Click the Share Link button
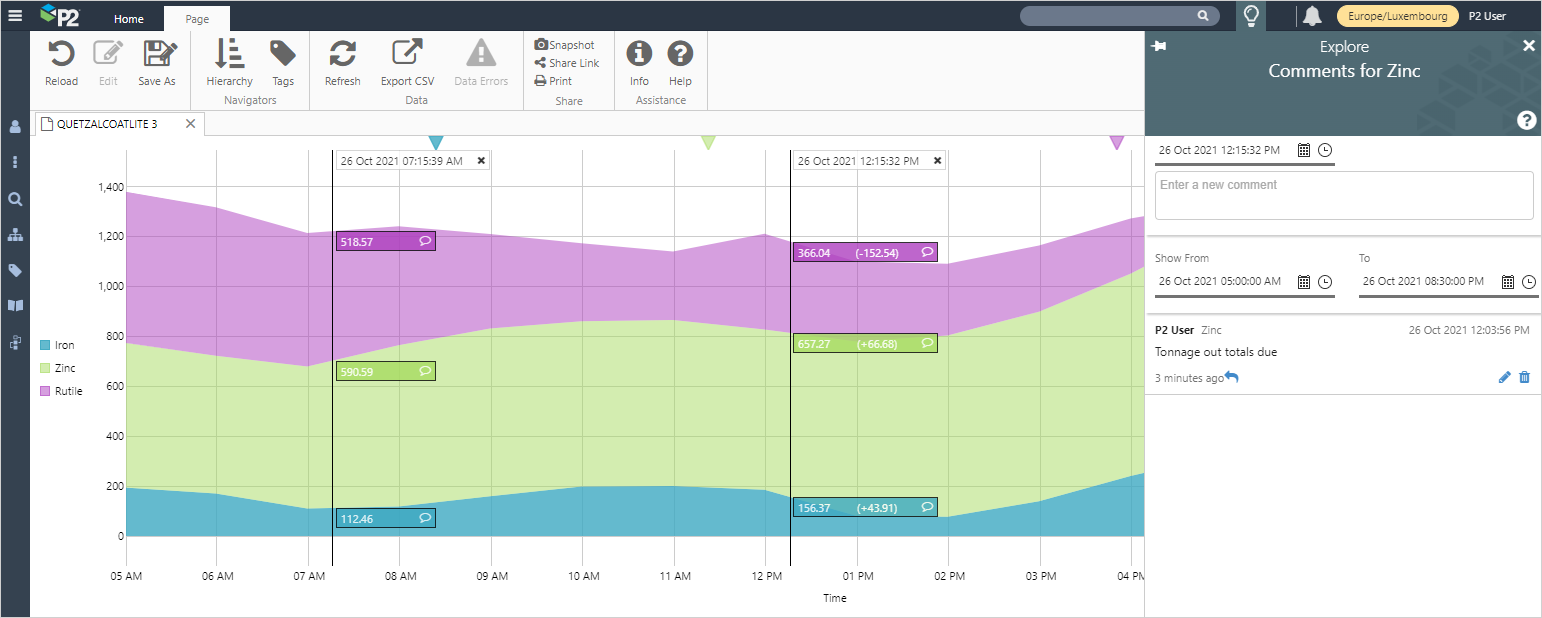 pyautogui.click(x=567, y=63)
